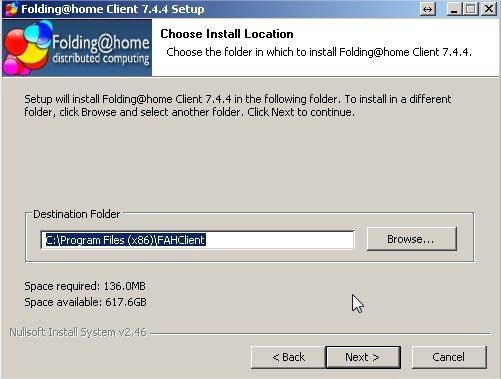Click the 'Choose Install Location' heading
The height and width of the screenshot is (379, 501).
227,34
